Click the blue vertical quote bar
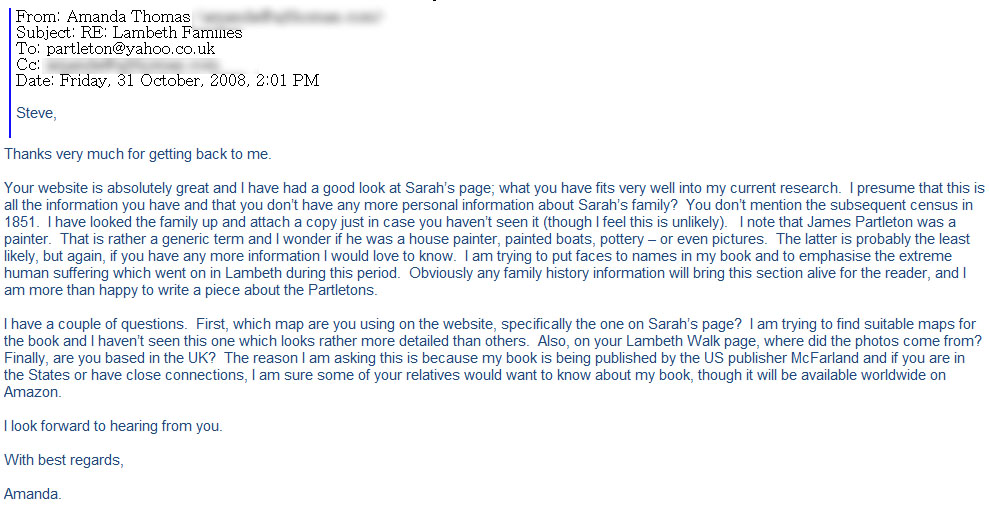The width and height of the screenshot is (989, 515). click(10, 71)
